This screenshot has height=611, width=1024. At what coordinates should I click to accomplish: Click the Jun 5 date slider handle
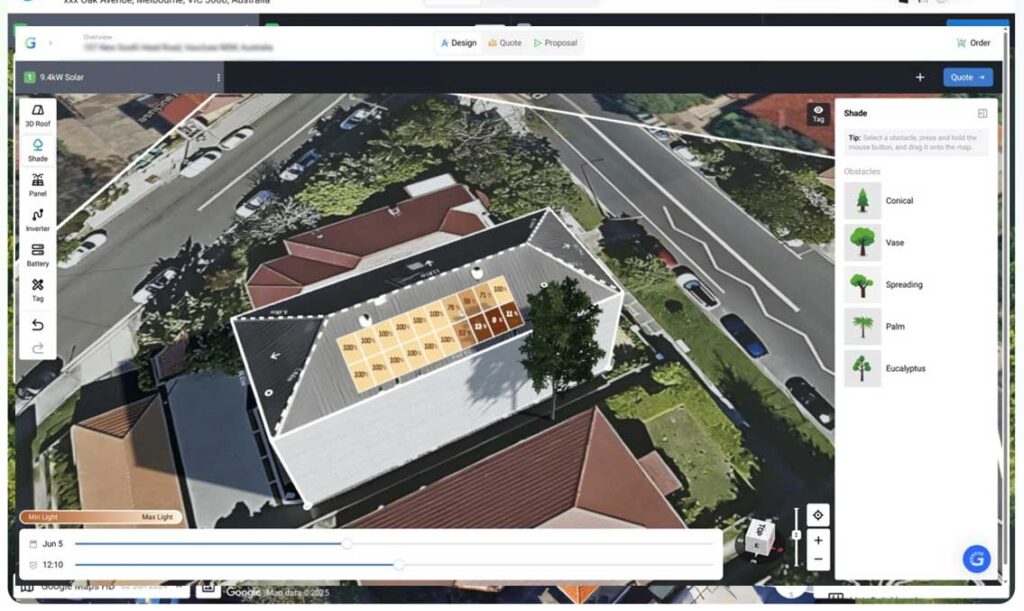(x=347, y=544)
